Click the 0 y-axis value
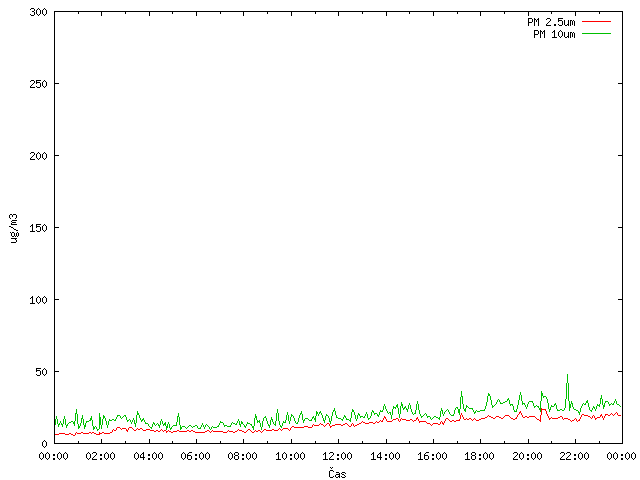Image resolution: width=640 pixels, height=480 pixels. point(44,444)
